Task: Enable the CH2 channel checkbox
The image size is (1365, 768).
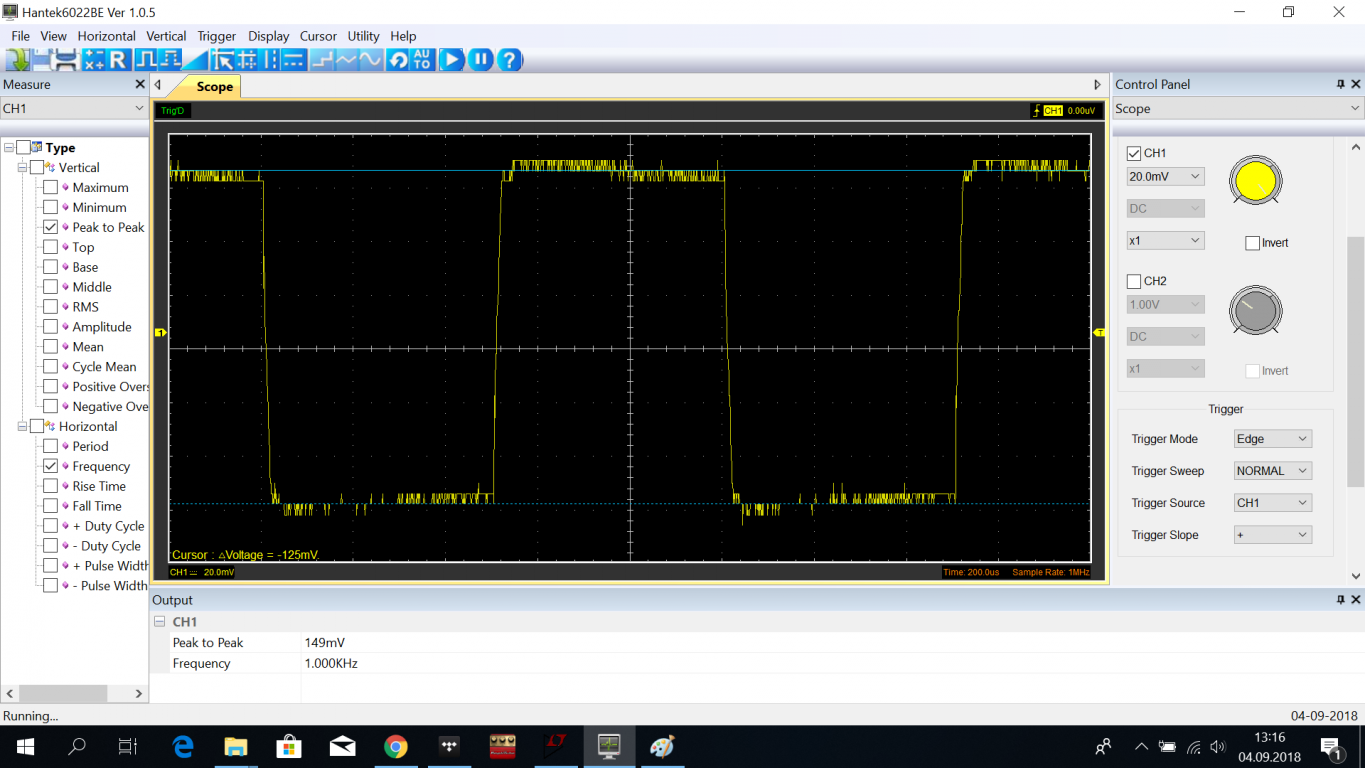Action: point(1134,281)
